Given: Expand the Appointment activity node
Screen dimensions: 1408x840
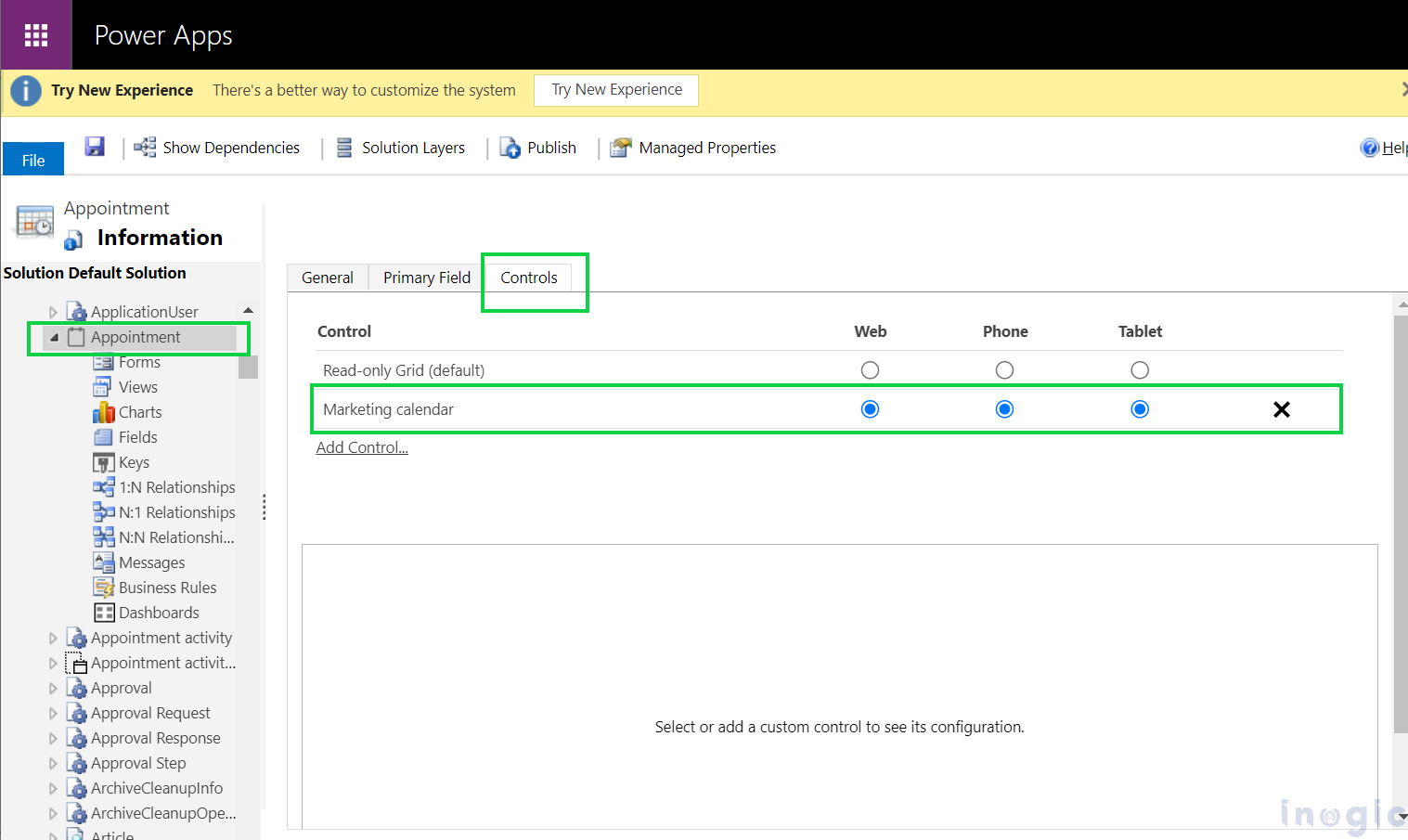Looking at the screenshot, I should point(53,638).
